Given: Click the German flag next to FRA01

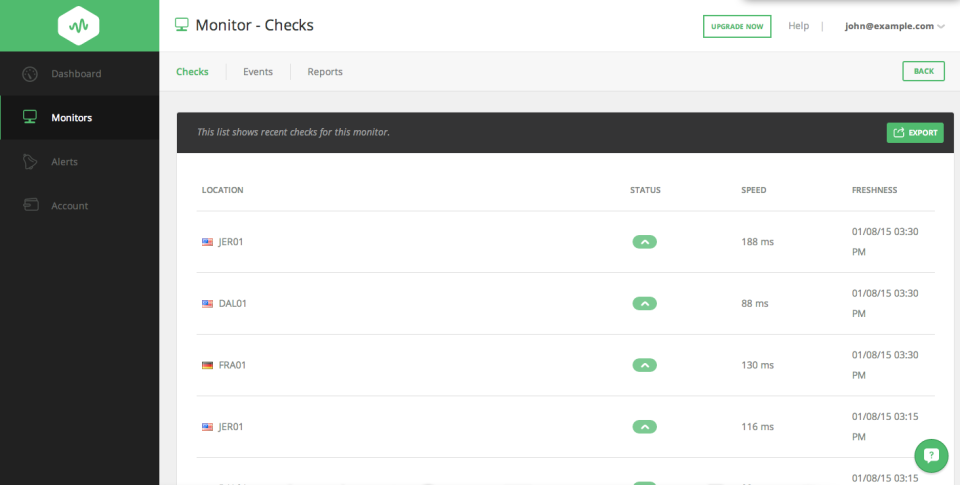Looking at the screenshot, I should [x=207, y=365].
